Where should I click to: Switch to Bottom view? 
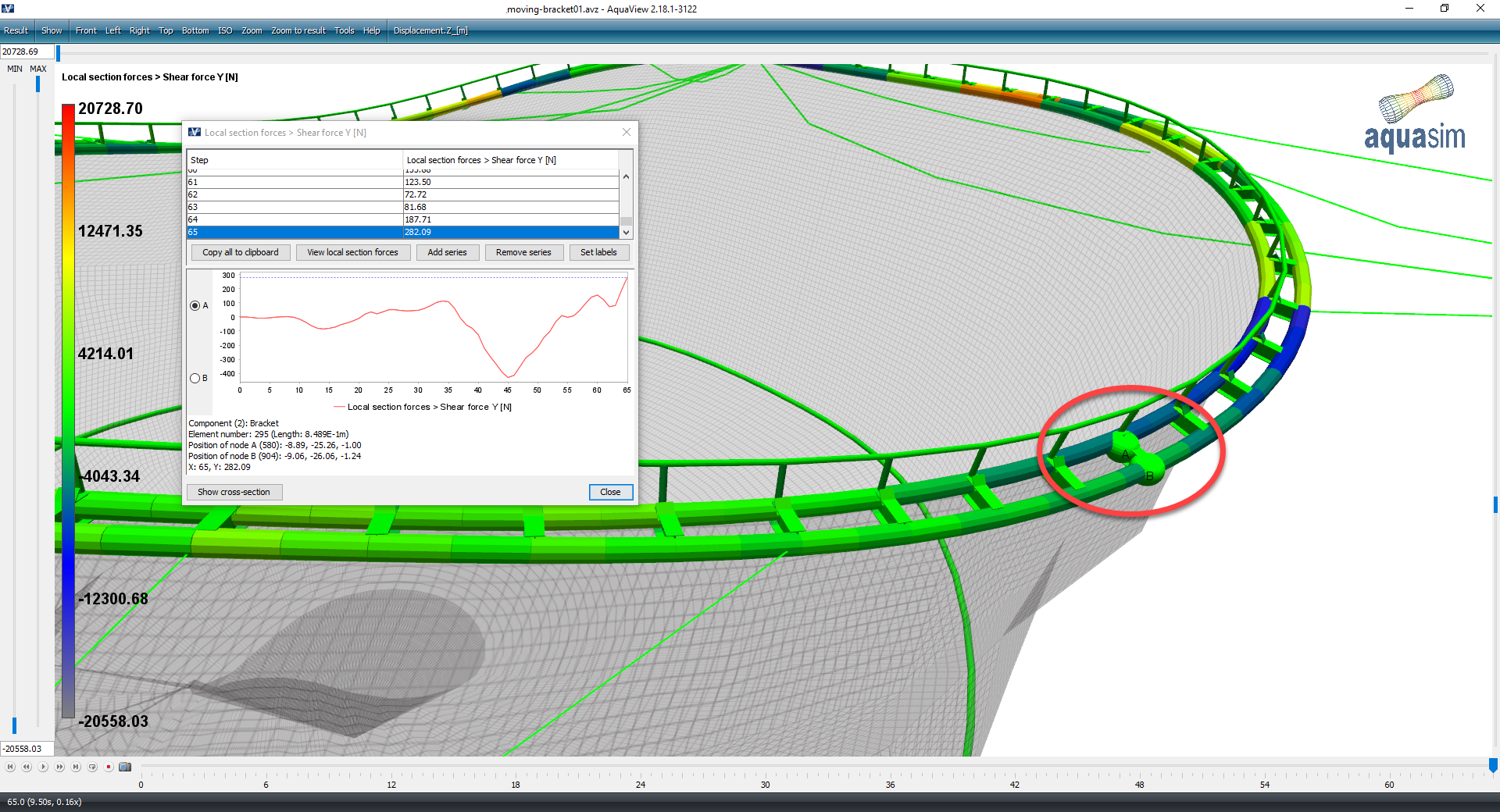195,30
